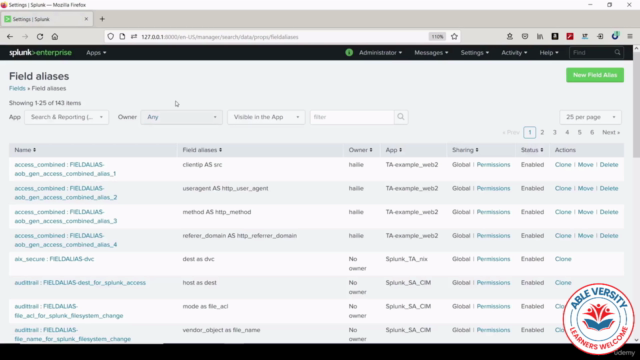This screenshot has width=640, height=360.
Task: Click the filter search magnifier icon
Action: (x=401, y=117)
